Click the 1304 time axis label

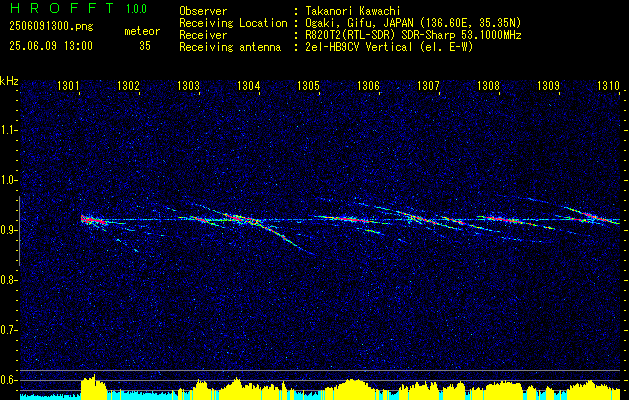pos(248,85)
